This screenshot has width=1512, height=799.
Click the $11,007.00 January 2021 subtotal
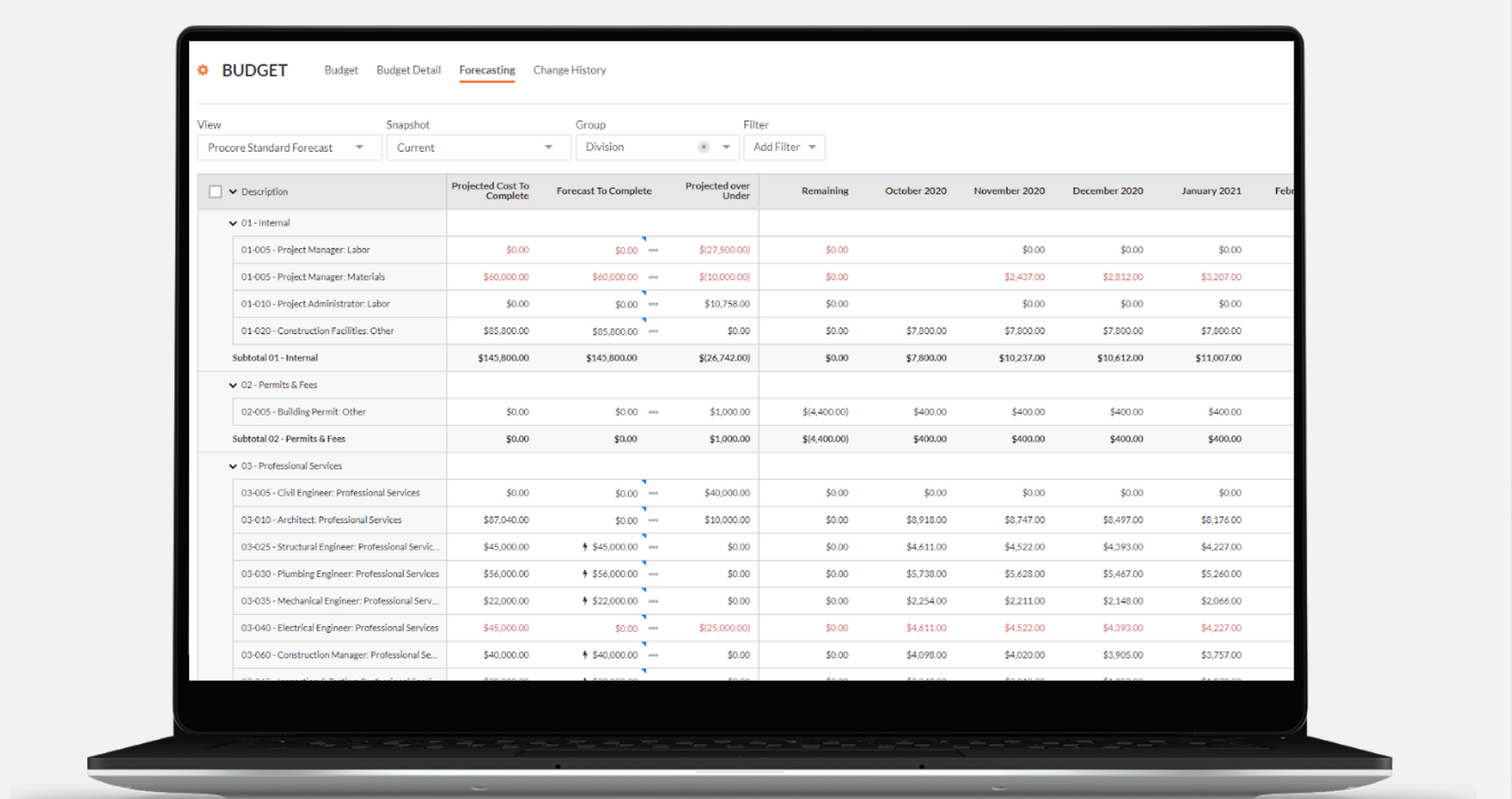[1218, 358]
